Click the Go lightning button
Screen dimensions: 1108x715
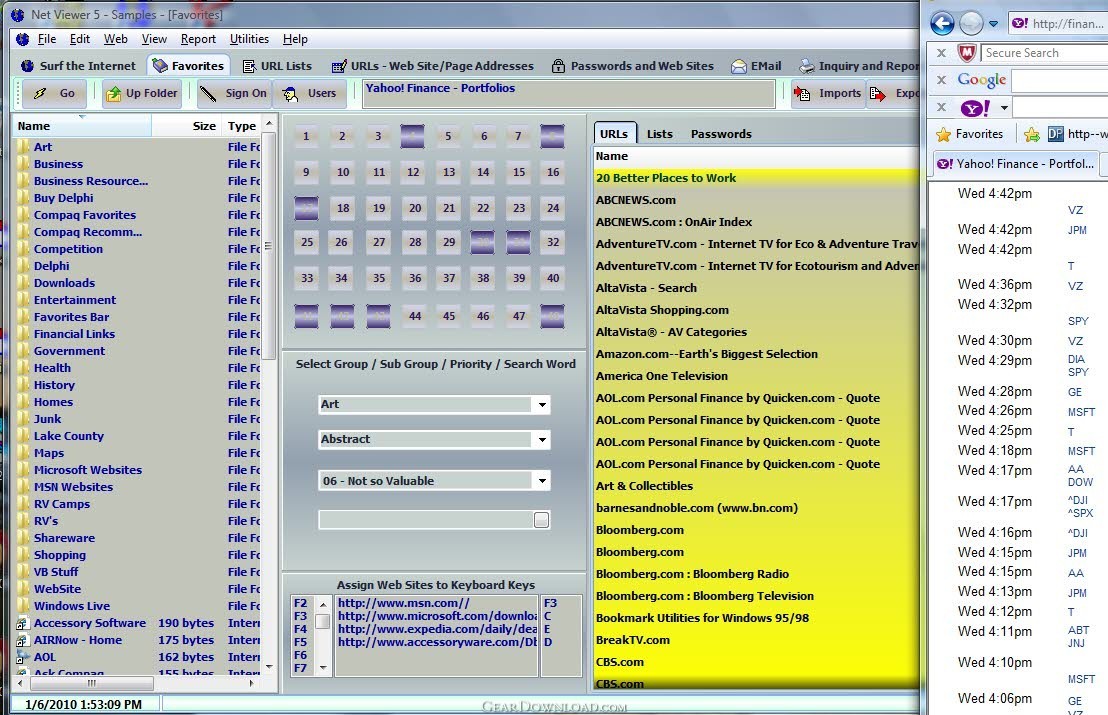54,93
